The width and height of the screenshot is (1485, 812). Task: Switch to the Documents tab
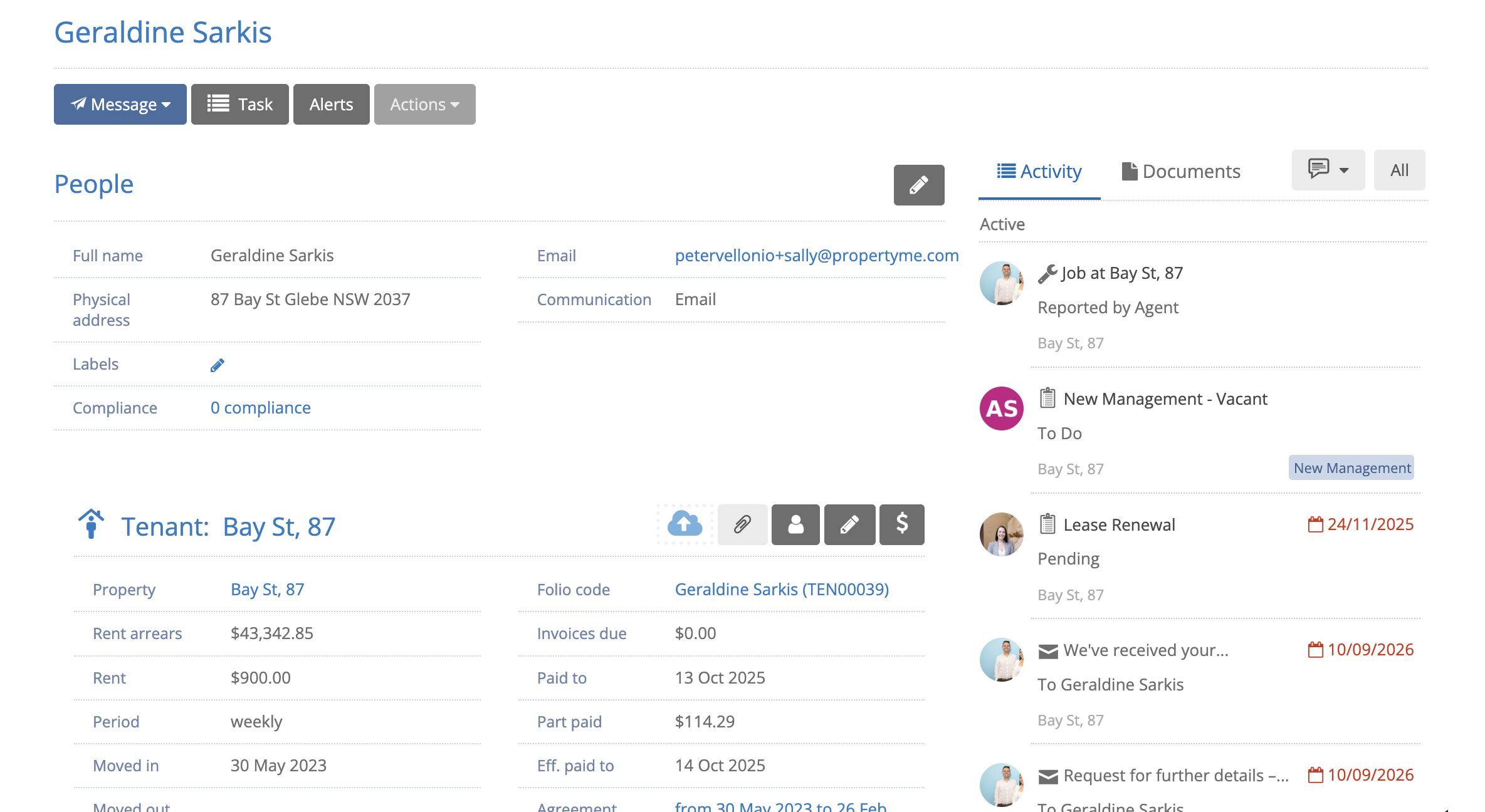(x=1181, y=172)
